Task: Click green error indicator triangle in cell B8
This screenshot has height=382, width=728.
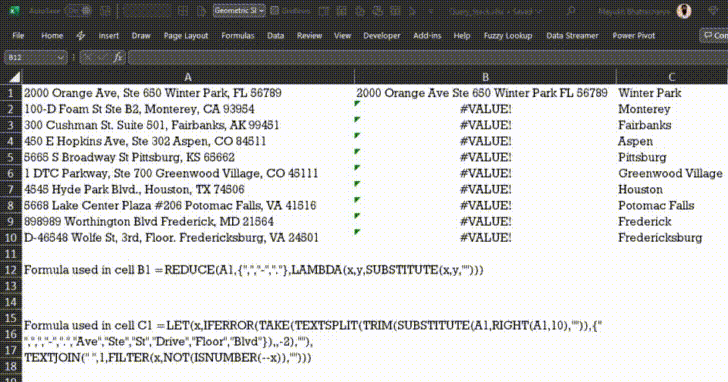Action: [x=357, y=200]
